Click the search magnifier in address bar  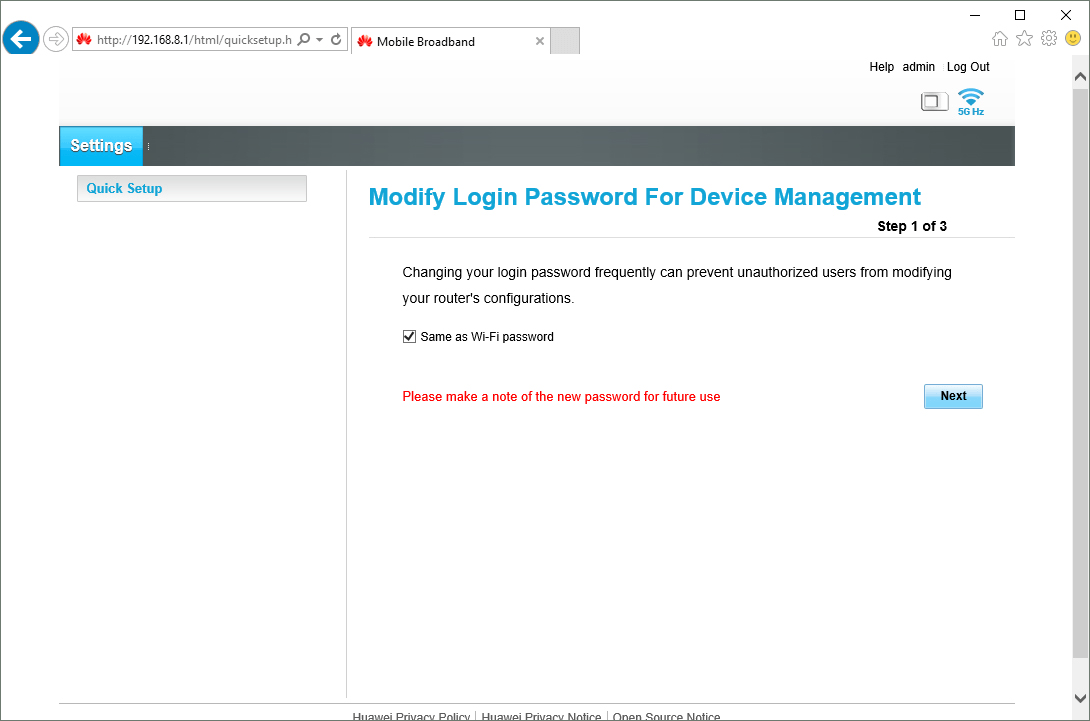click(304, 40)
